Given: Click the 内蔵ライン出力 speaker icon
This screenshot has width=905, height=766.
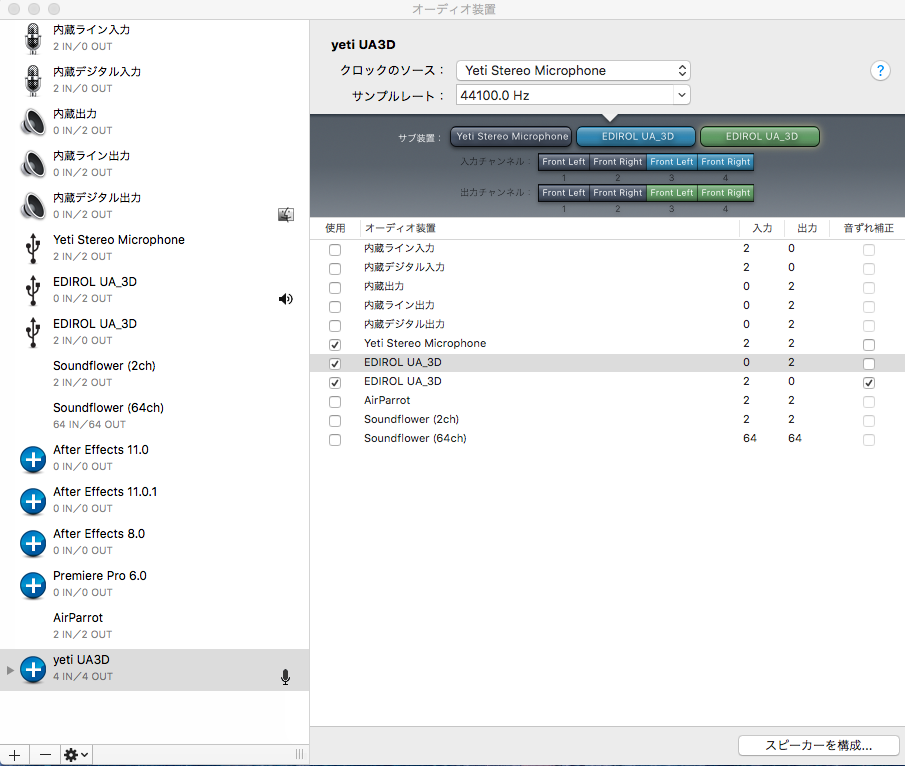Looking at the screenshot, I should 33,165.
